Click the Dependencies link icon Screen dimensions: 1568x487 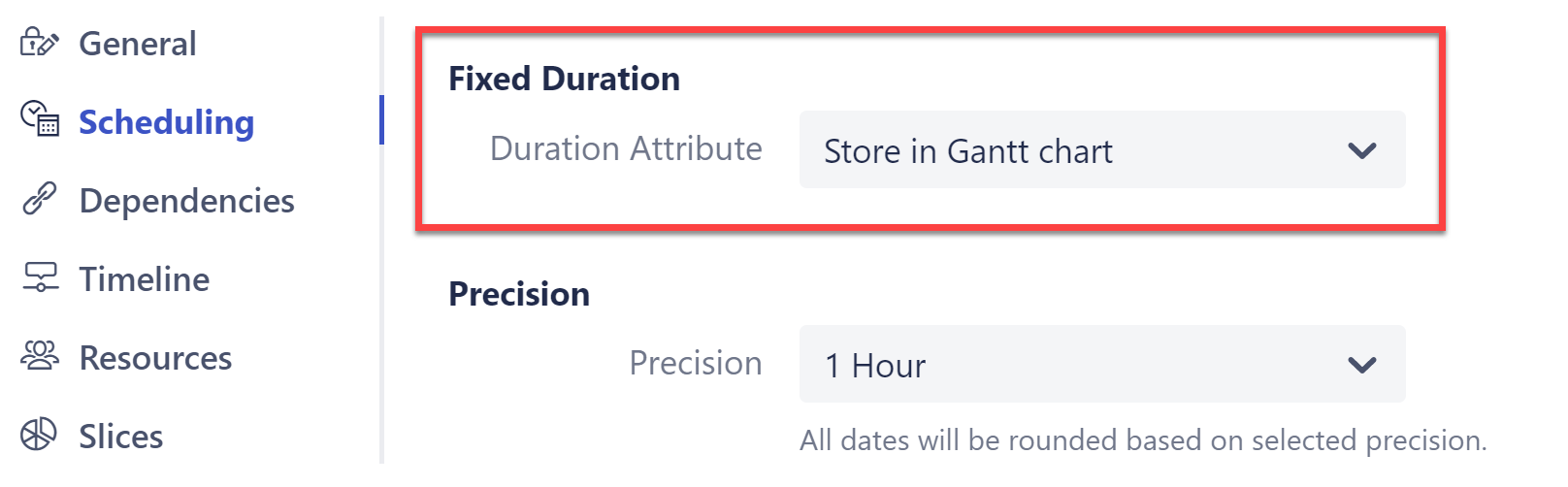(39, 199)
